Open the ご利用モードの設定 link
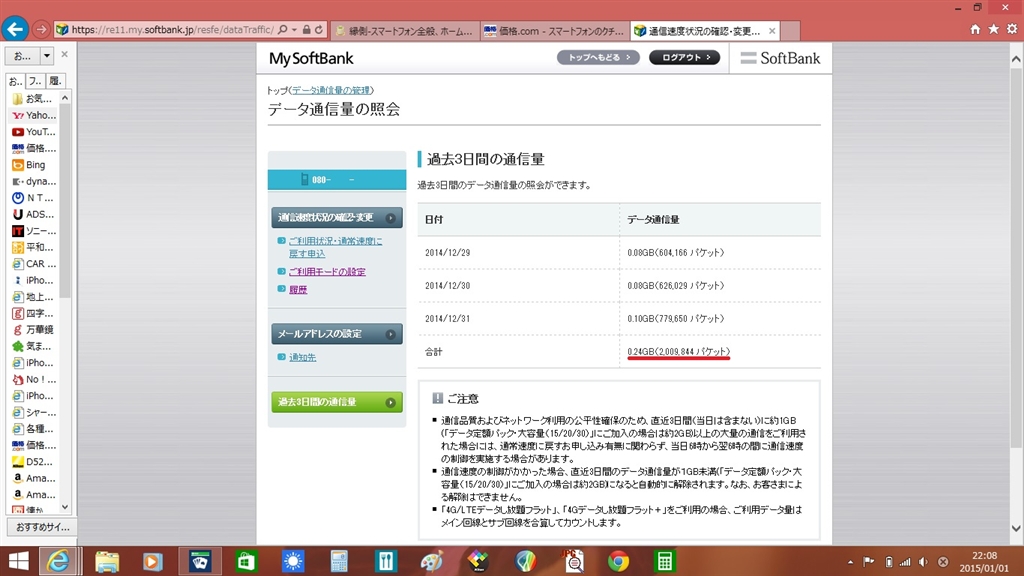 [327, 272]
